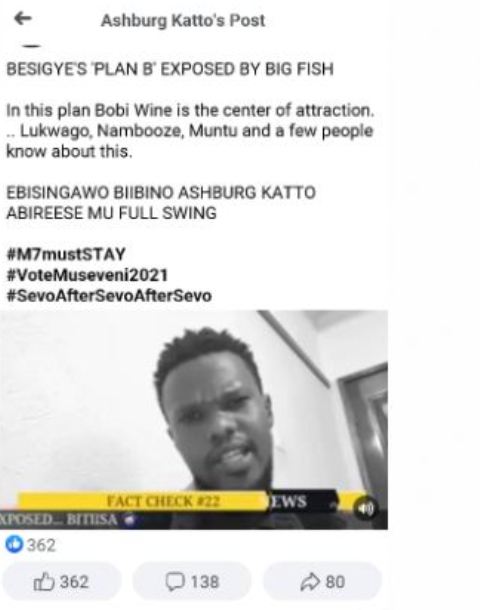Click the small dash under back arrow

click(32, 46)
